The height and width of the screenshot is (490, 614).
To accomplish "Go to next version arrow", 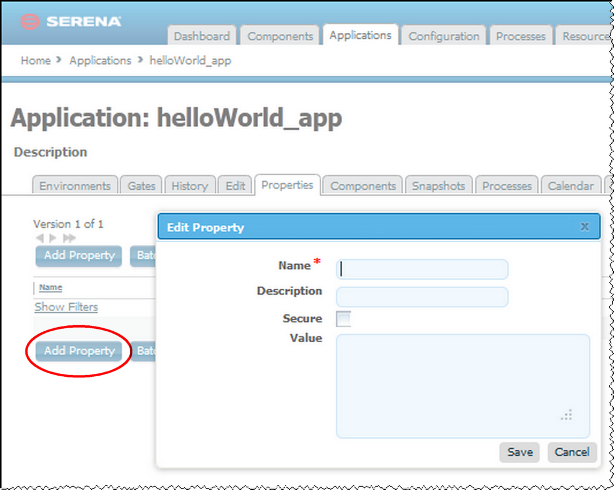I will (x=53, y=238).
